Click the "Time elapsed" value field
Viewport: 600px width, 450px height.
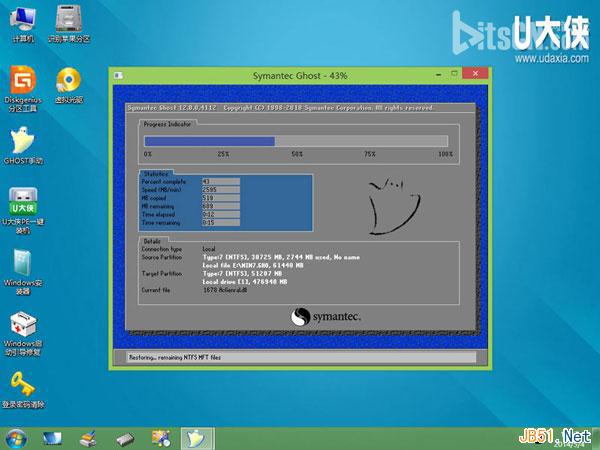click(221, 214)
